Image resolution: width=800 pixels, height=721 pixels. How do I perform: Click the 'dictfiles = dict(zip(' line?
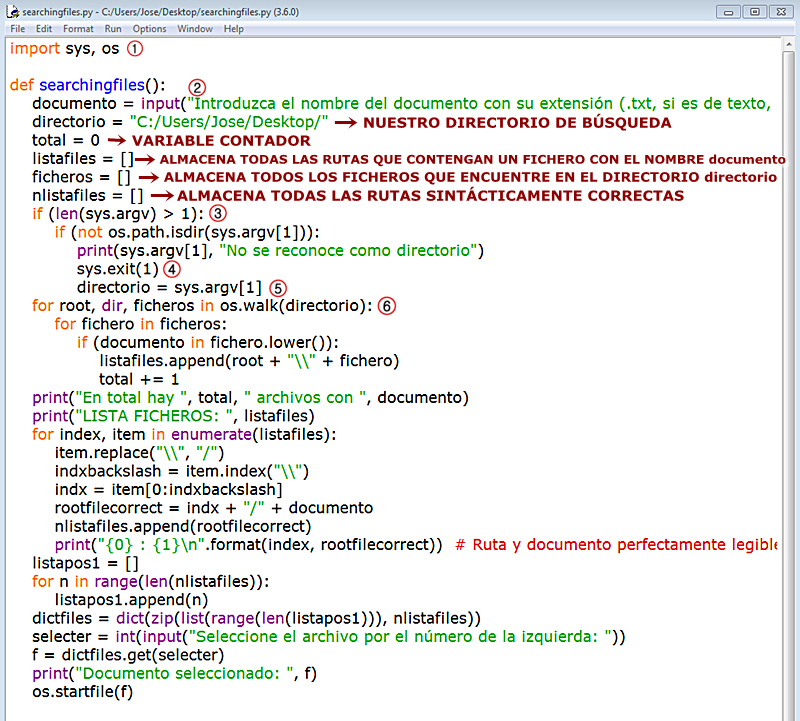[x=256, y=618]
